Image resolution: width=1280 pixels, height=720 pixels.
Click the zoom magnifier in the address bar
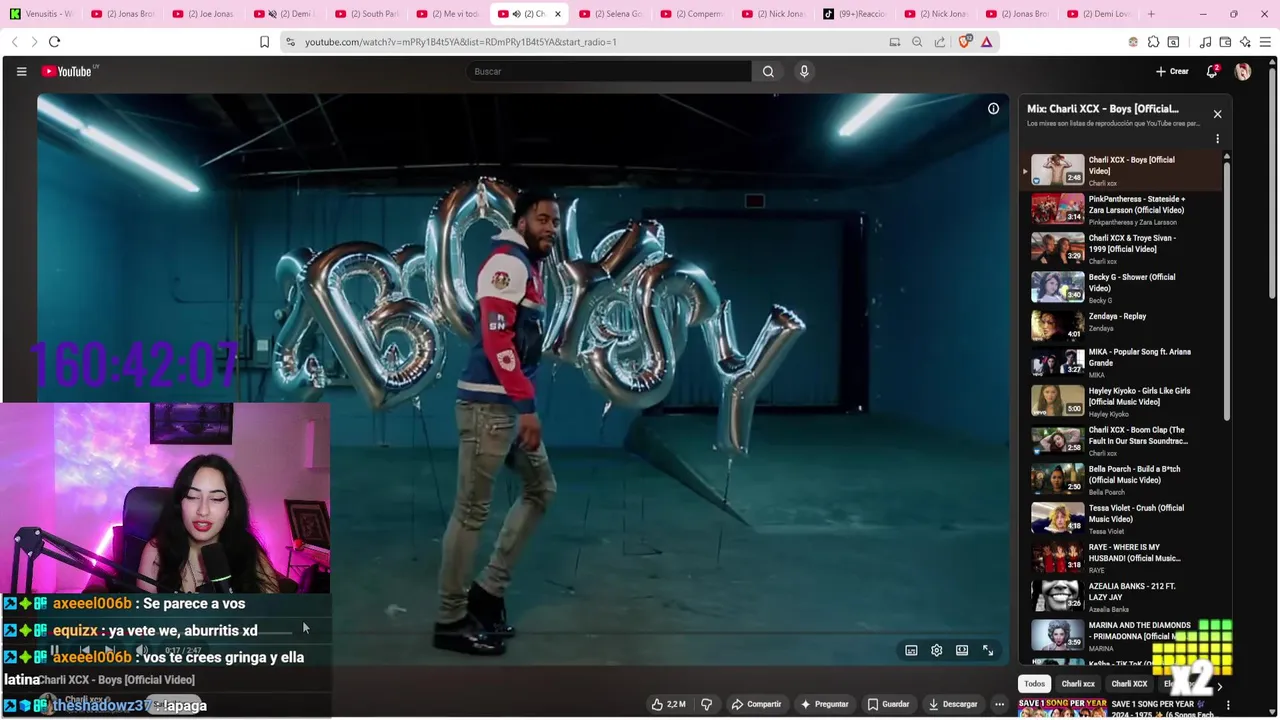pos(917,42)
